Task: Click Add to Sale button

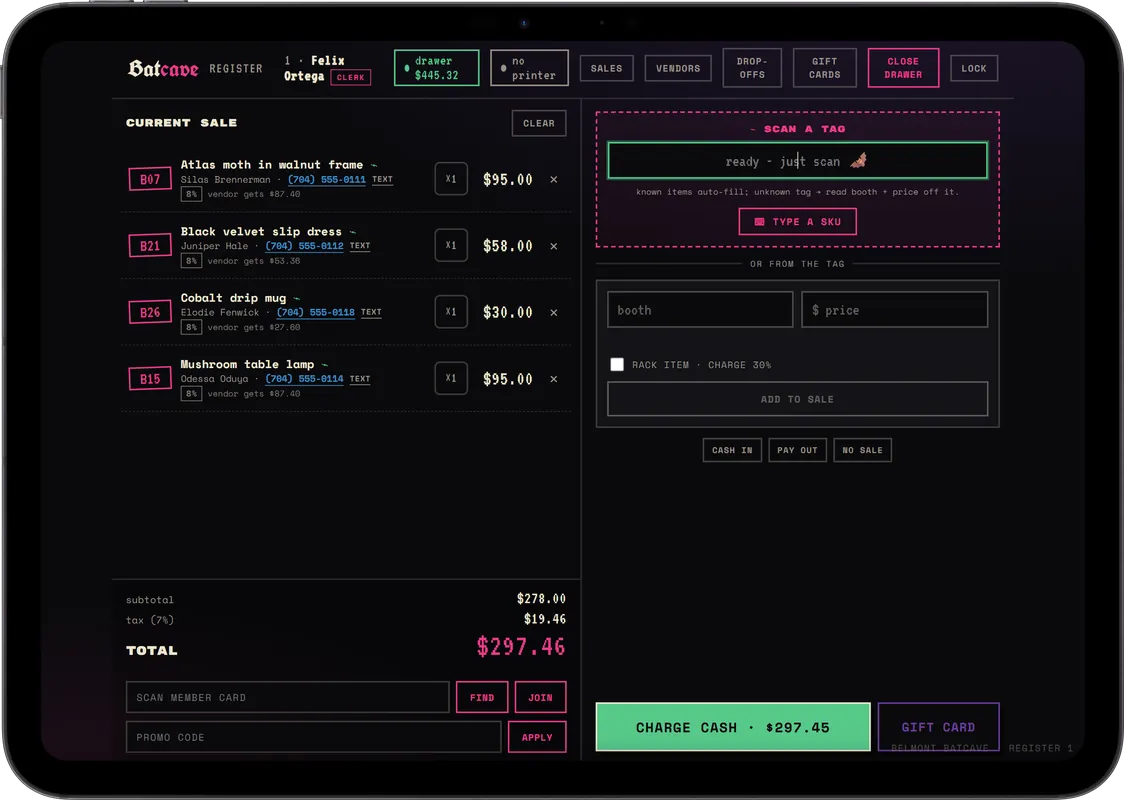Action: [797, 399]
